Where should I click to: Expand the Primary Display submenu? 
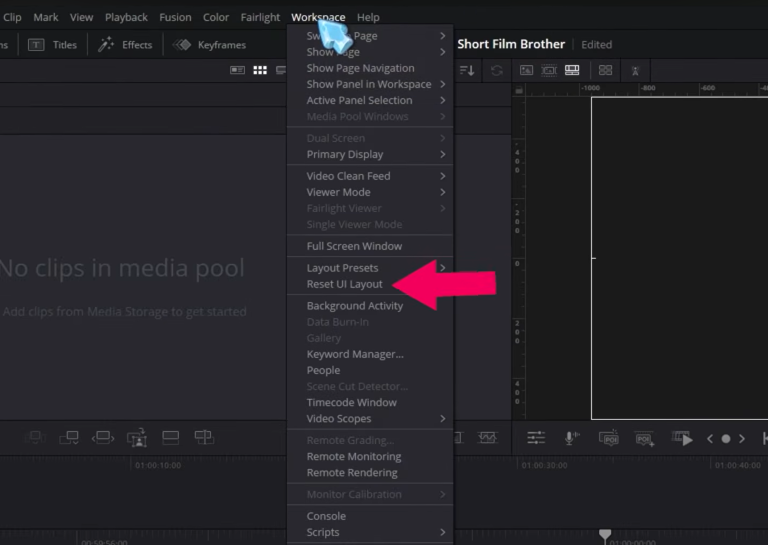[370, 154]
